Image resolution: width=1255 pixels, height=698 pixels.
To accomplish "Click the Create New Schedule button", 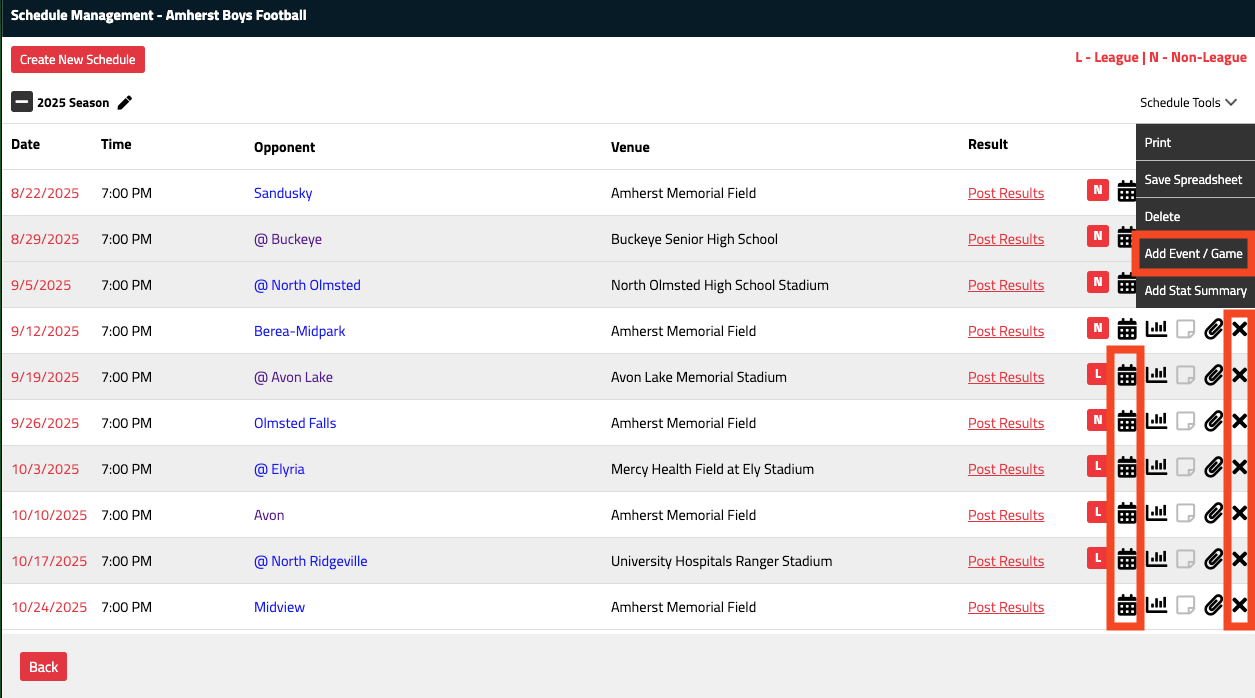I will (x=77, y=59).
